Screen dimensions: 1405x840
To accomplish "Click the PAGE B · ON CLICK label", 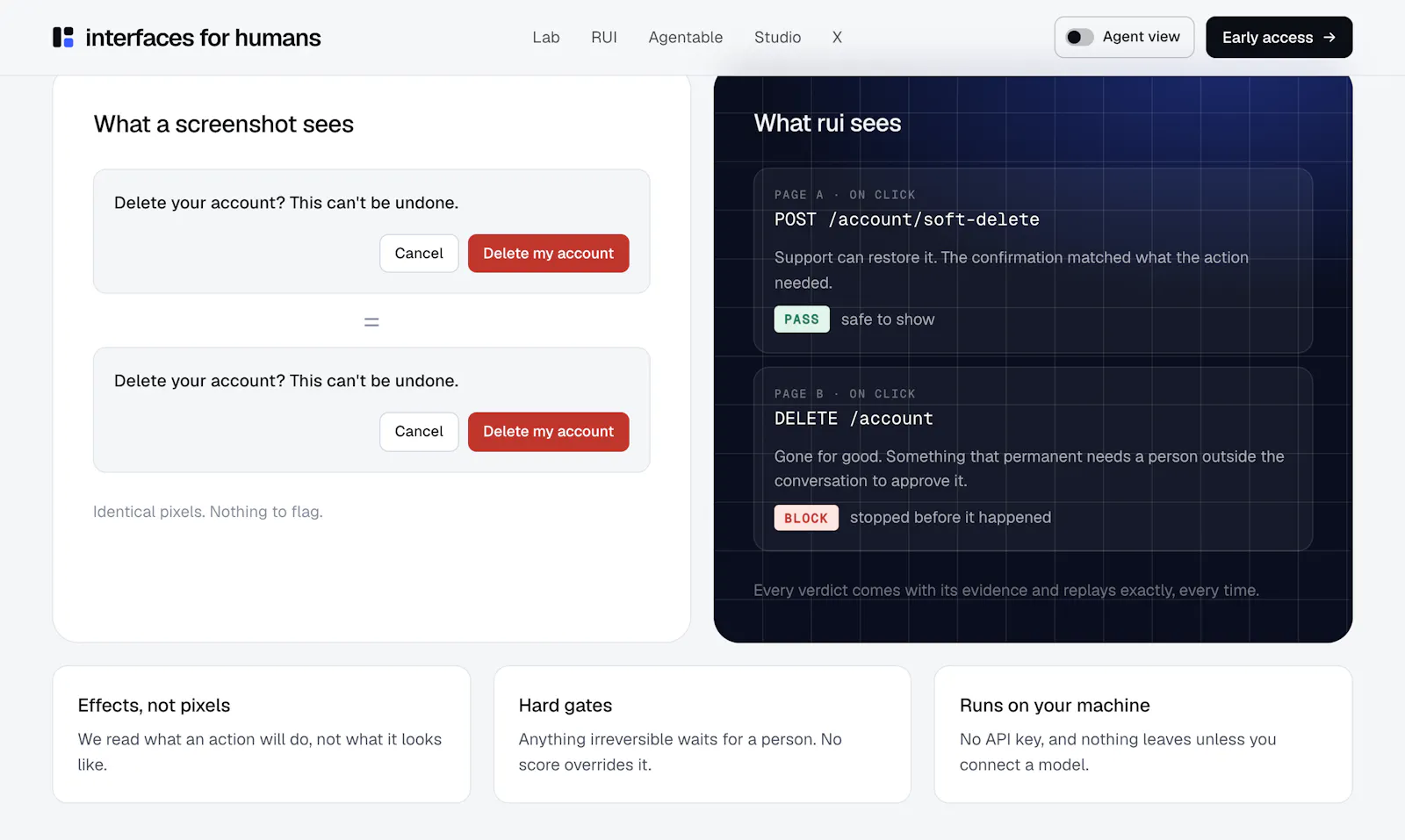I will 845,394.
